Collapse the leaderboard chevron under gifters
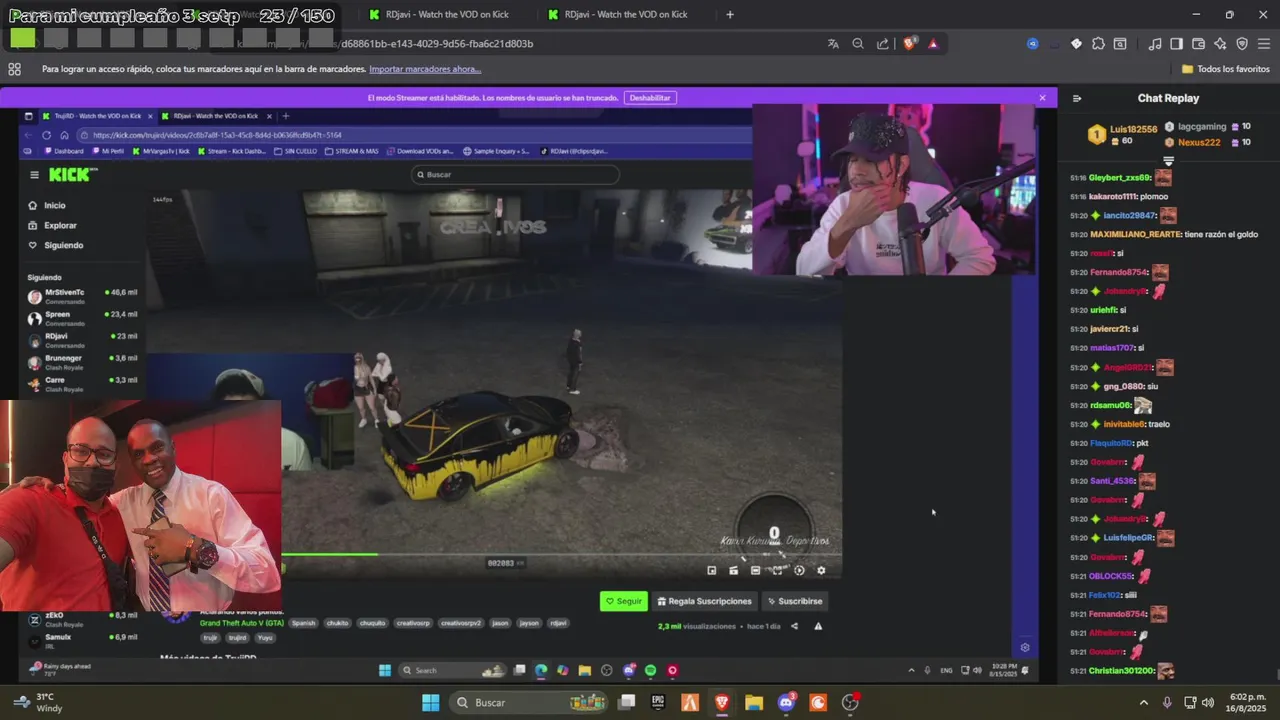The image size is (1280, 720). [x=1168, y=161]
